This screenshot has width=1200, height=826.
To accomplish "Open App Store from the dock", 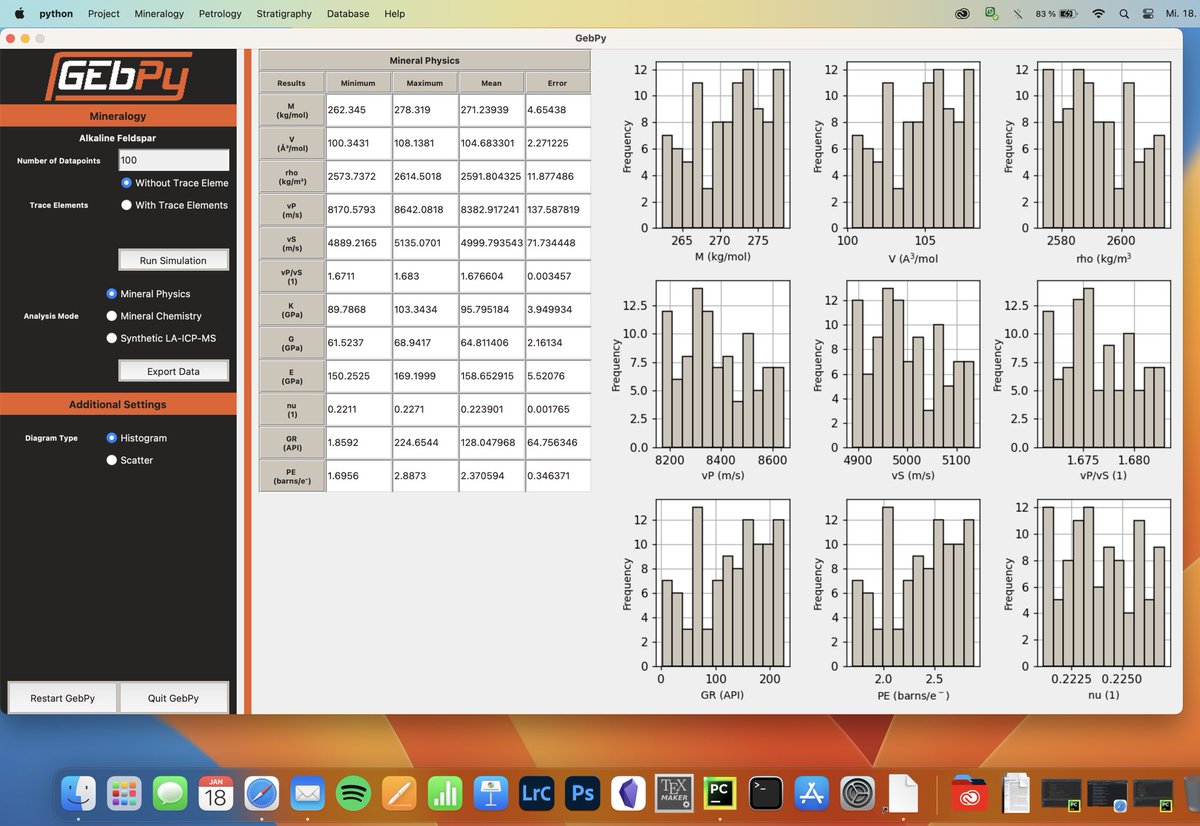I will point(813,794).
